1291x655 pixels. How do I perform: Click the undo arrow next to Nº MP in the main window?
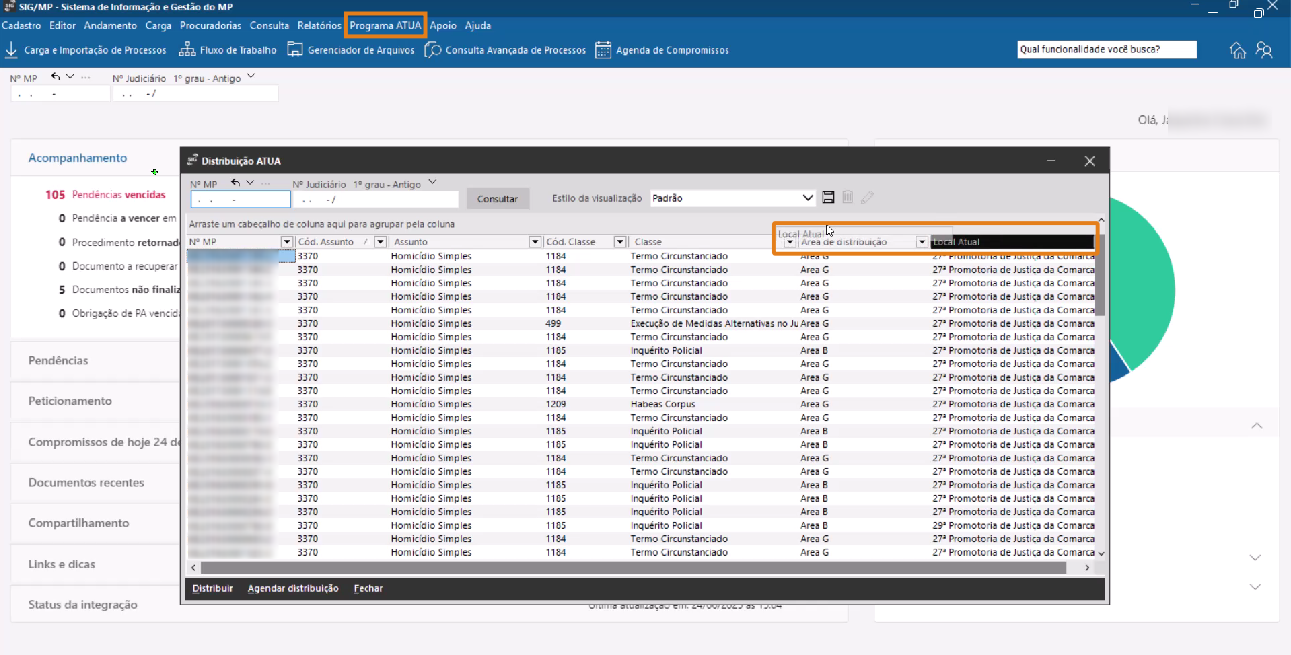[56, 77]
